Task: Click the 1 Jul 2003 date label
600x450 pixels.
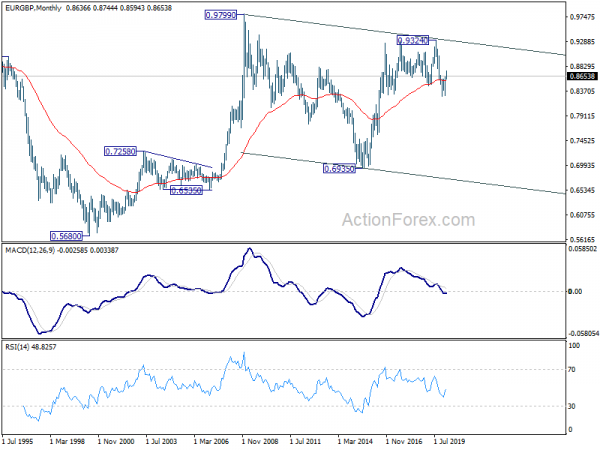Action: (x=161, y=441)
